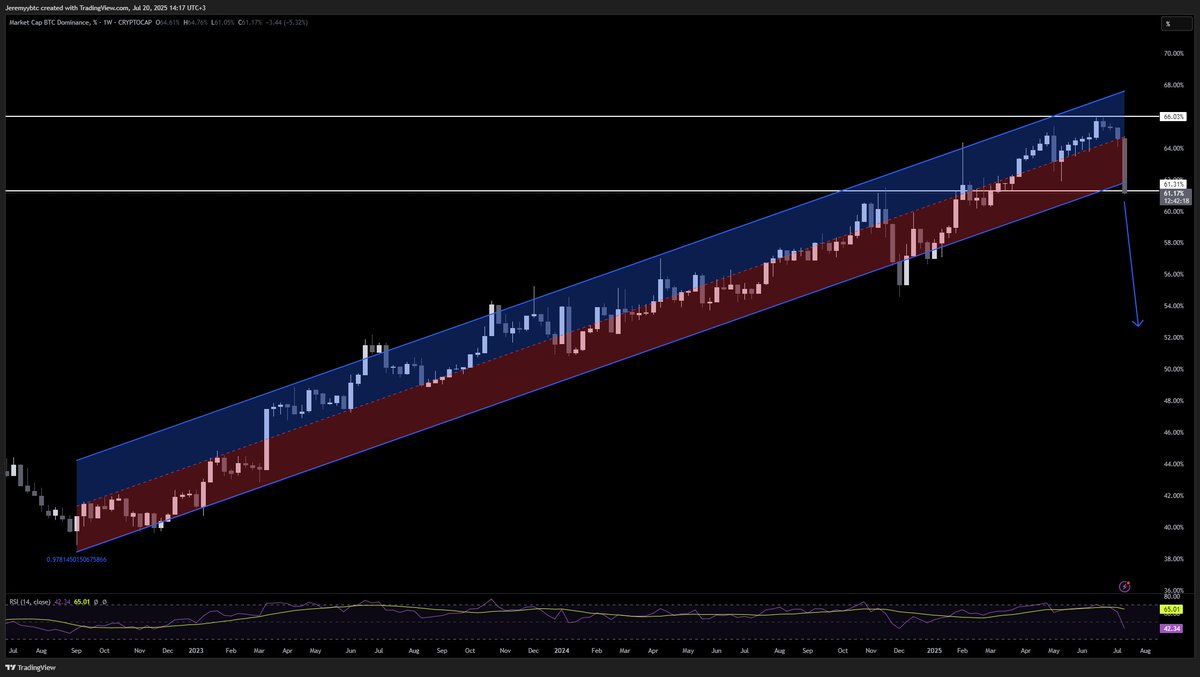Click the 70.00% label on price axis
Image resolution: width=1200 pixels, height=677 pixels.
(x=1173, y=53)
